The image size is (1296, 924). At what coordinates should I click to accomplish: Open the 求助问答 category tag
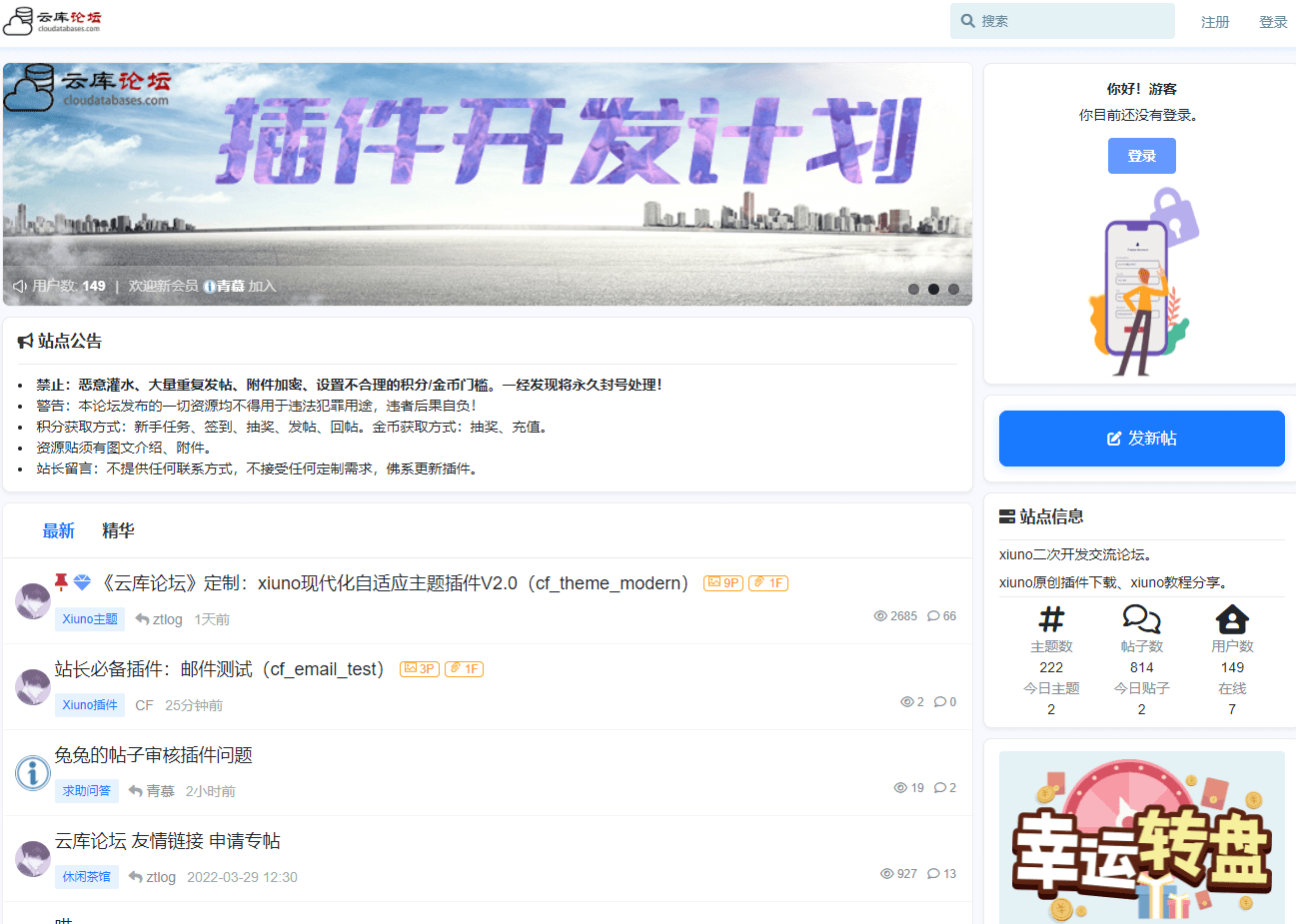(87, 791)
